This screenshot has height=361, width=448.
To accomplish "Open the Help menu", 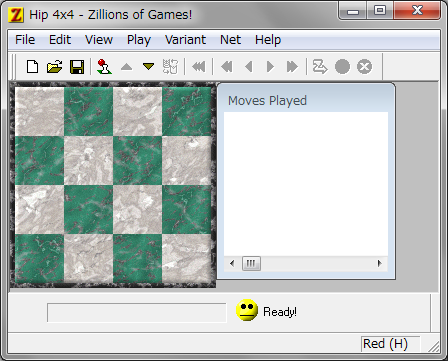I will (268, 40).
